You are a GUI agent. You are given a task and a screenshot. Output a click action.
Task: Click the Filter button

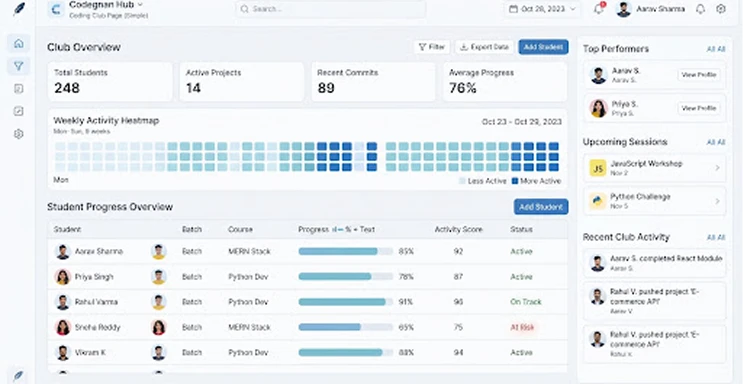[x=432, y=47]
